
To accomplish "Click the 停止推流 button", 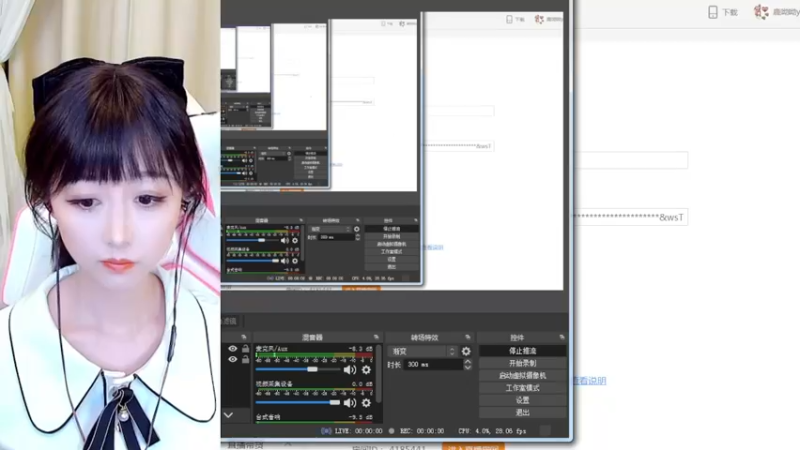I will coord(522,351).
